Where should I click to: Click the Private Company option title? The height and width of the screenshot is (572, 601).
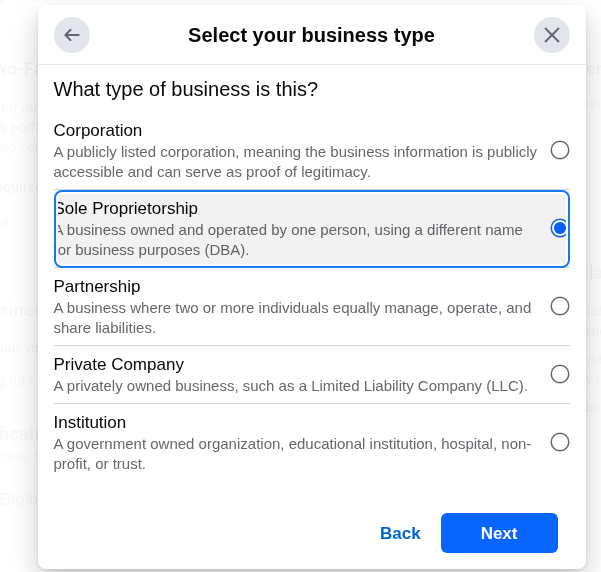tap(119, 364)
